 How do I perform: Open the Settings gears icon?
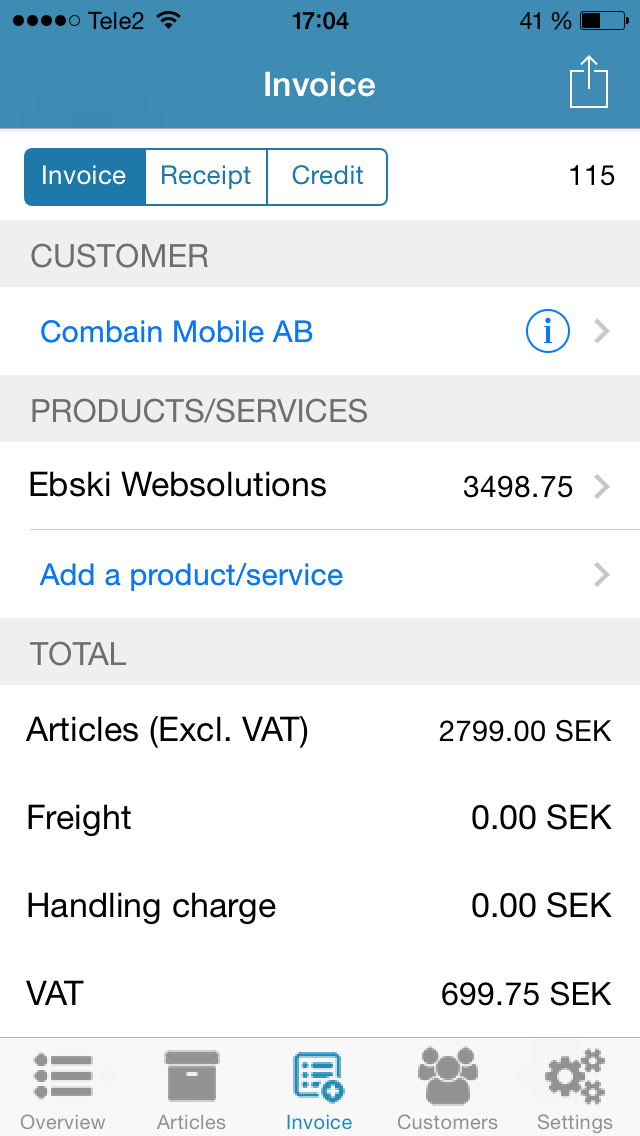click(x=575, y=1078)
